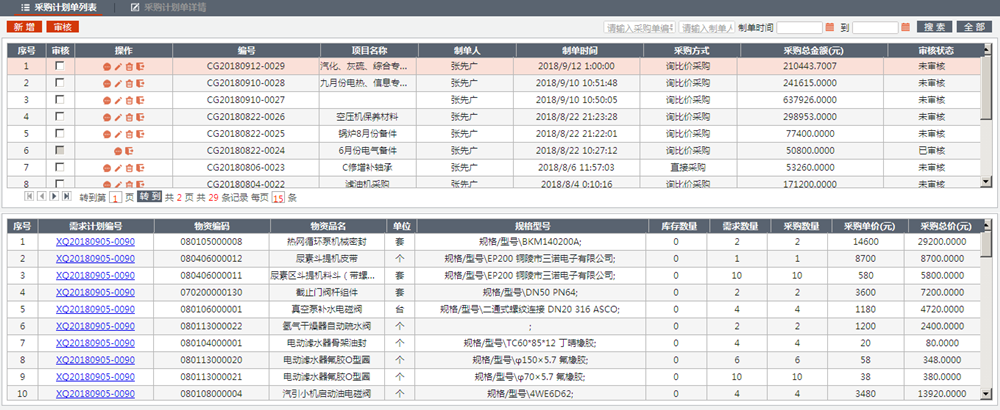1000x410 pixels.
Task: Click the trash delete icon for CG20180910-0028
Action: click(129, 83)
